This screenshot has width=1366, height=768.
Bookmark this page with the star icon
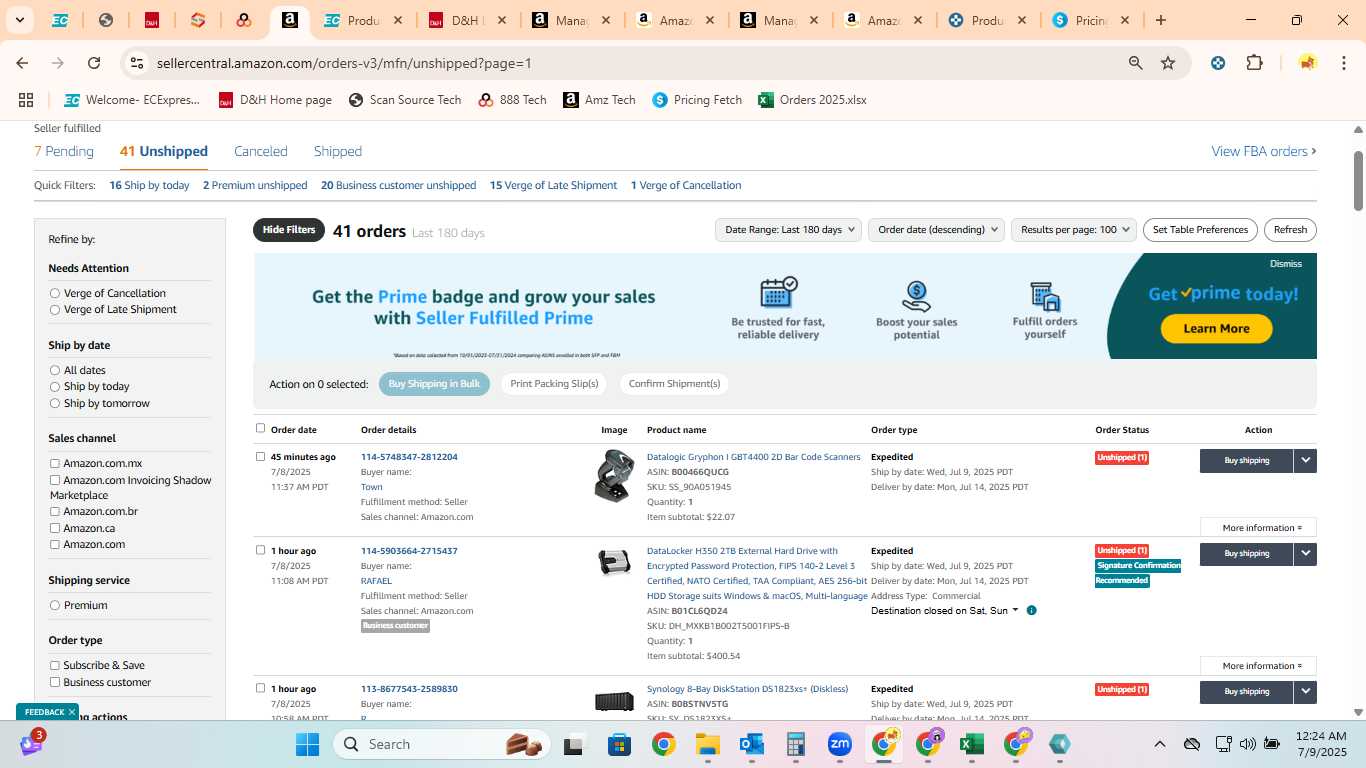point(1168,63)
